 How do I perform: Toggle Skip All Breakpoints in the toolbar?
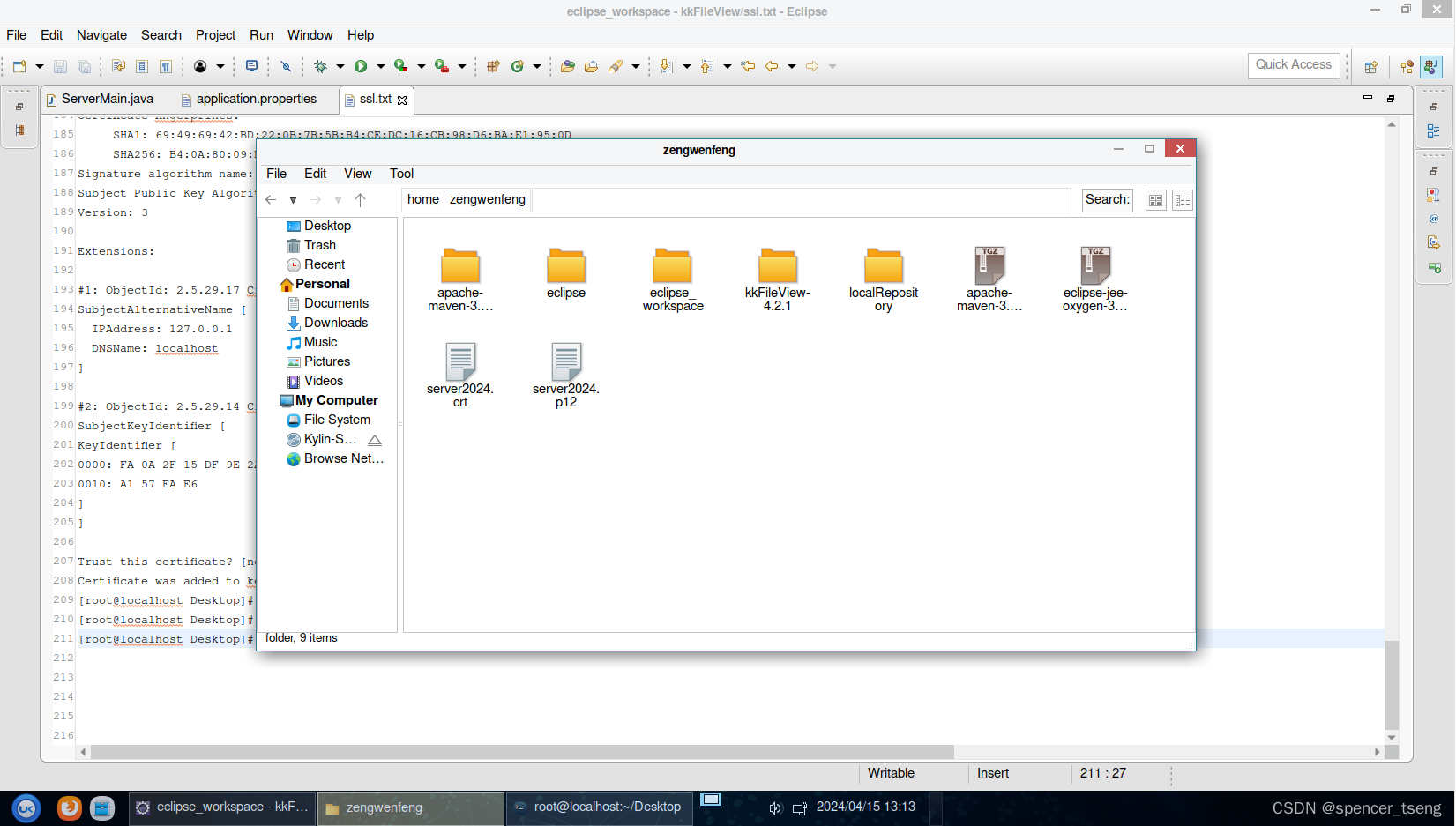[x=286, y=66]
